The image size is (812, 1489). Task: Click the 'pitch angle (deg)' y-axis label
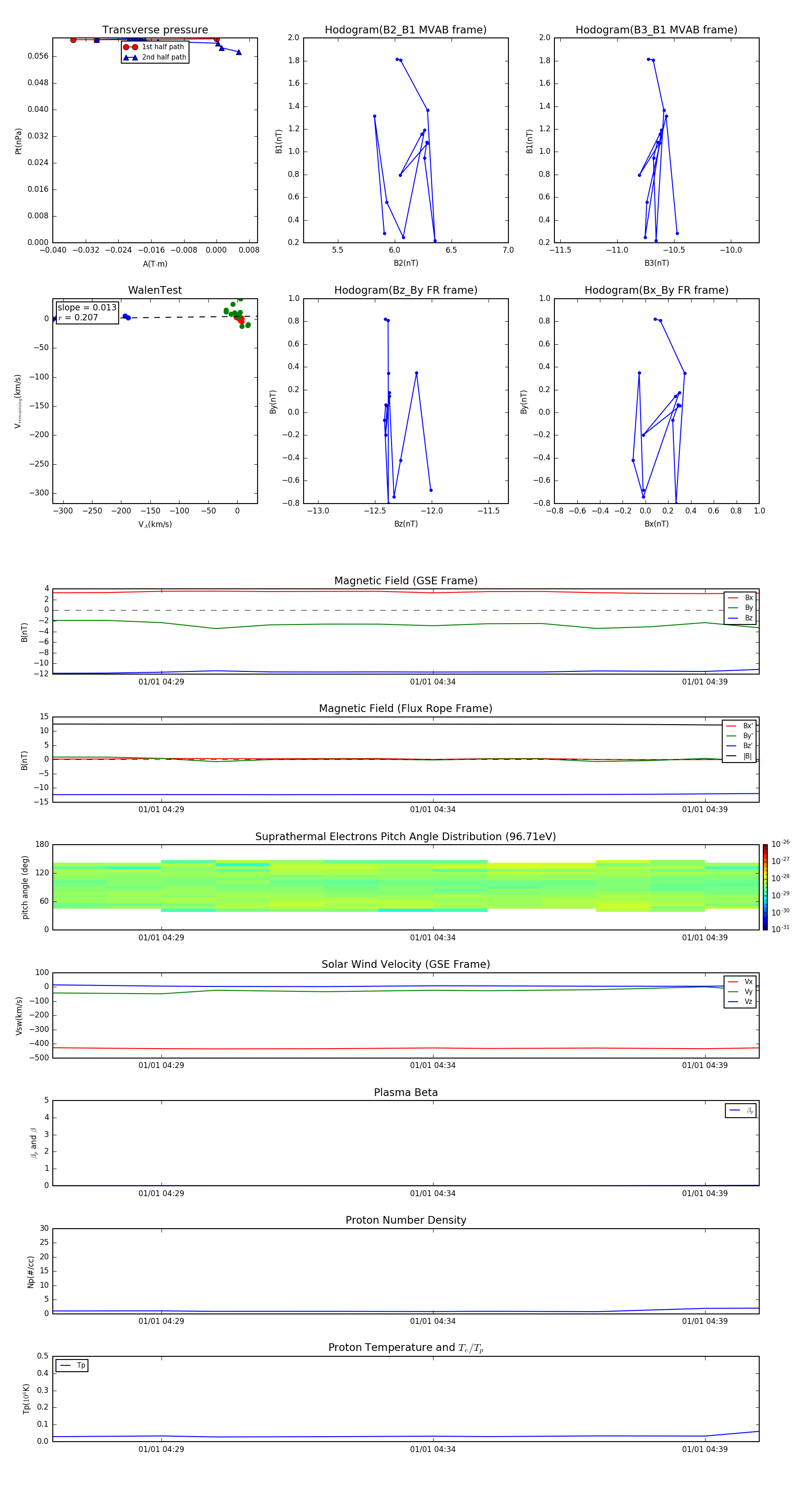pyautogui.click(x=25, y=887)
